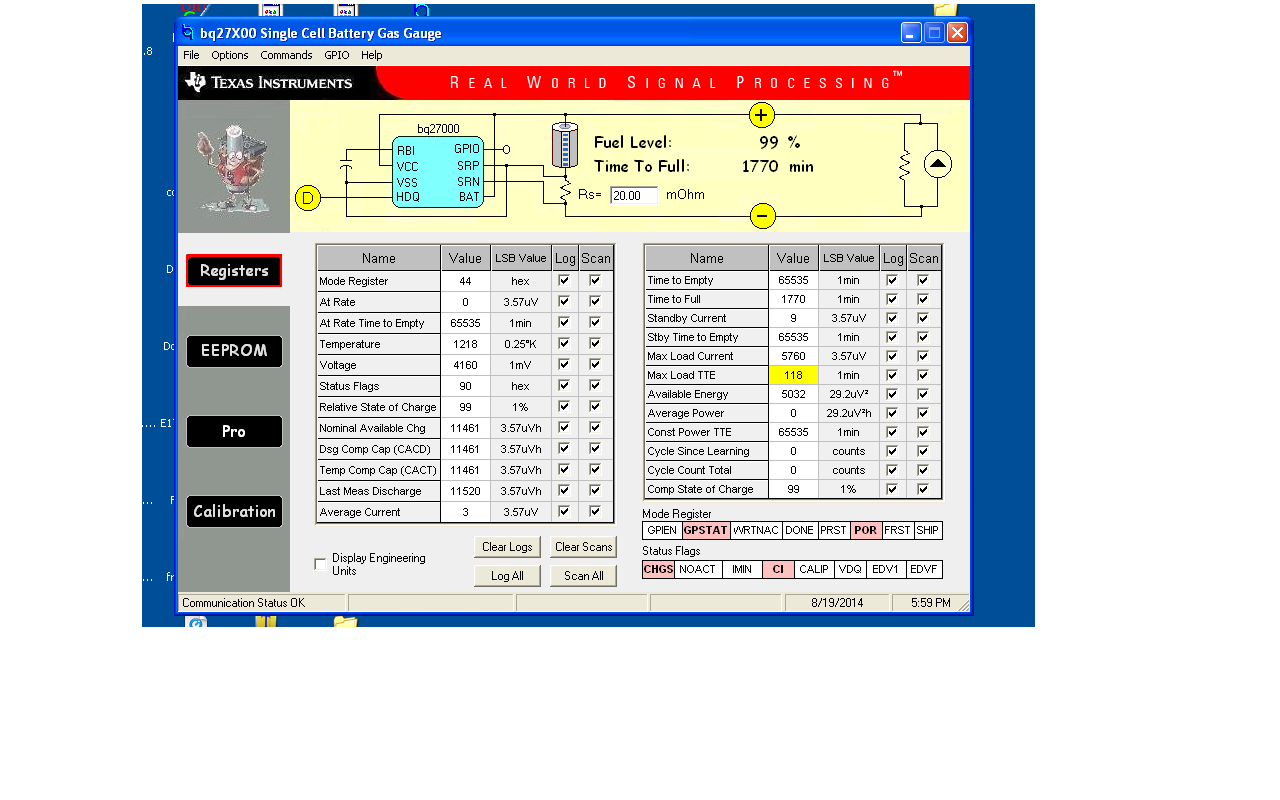Open the File menu
This screenshot has height=800, width=1280.
(x=191, y=55)
